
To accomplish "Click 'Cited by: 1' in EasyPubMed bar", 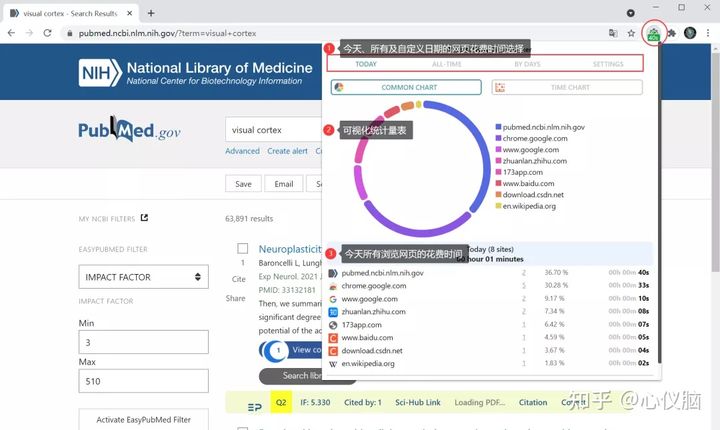I will 363,402.
